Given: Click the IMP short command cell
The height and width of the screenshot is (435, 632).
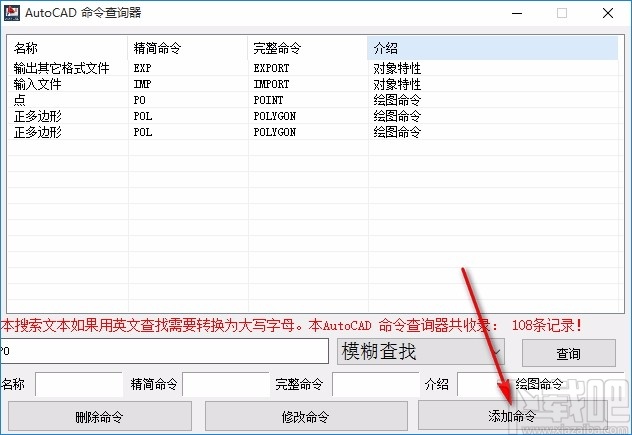Looking at the screenshot, I should tap(142, 84).
